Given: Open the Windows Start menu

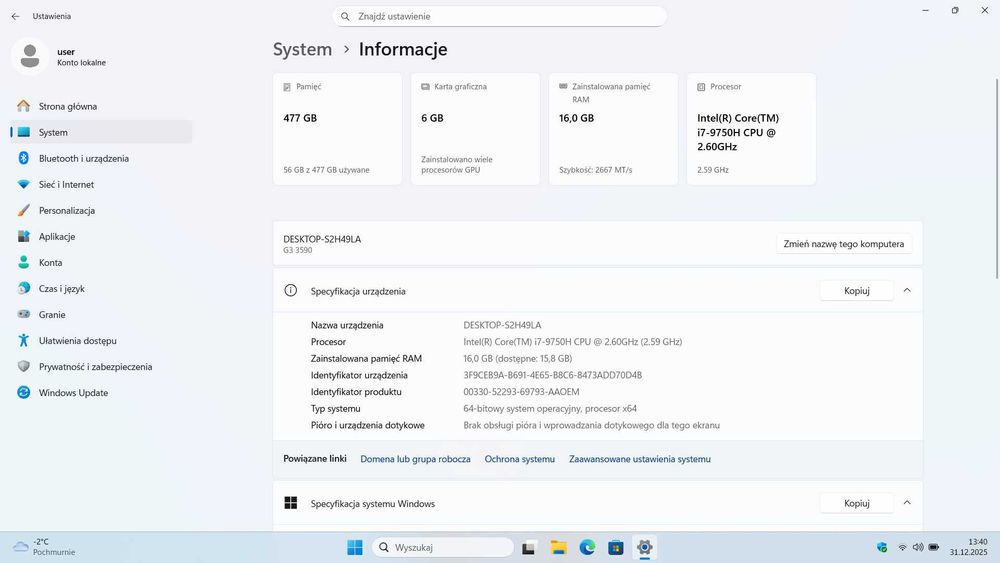Looking at the screenshot, I should tap(355, 547).
